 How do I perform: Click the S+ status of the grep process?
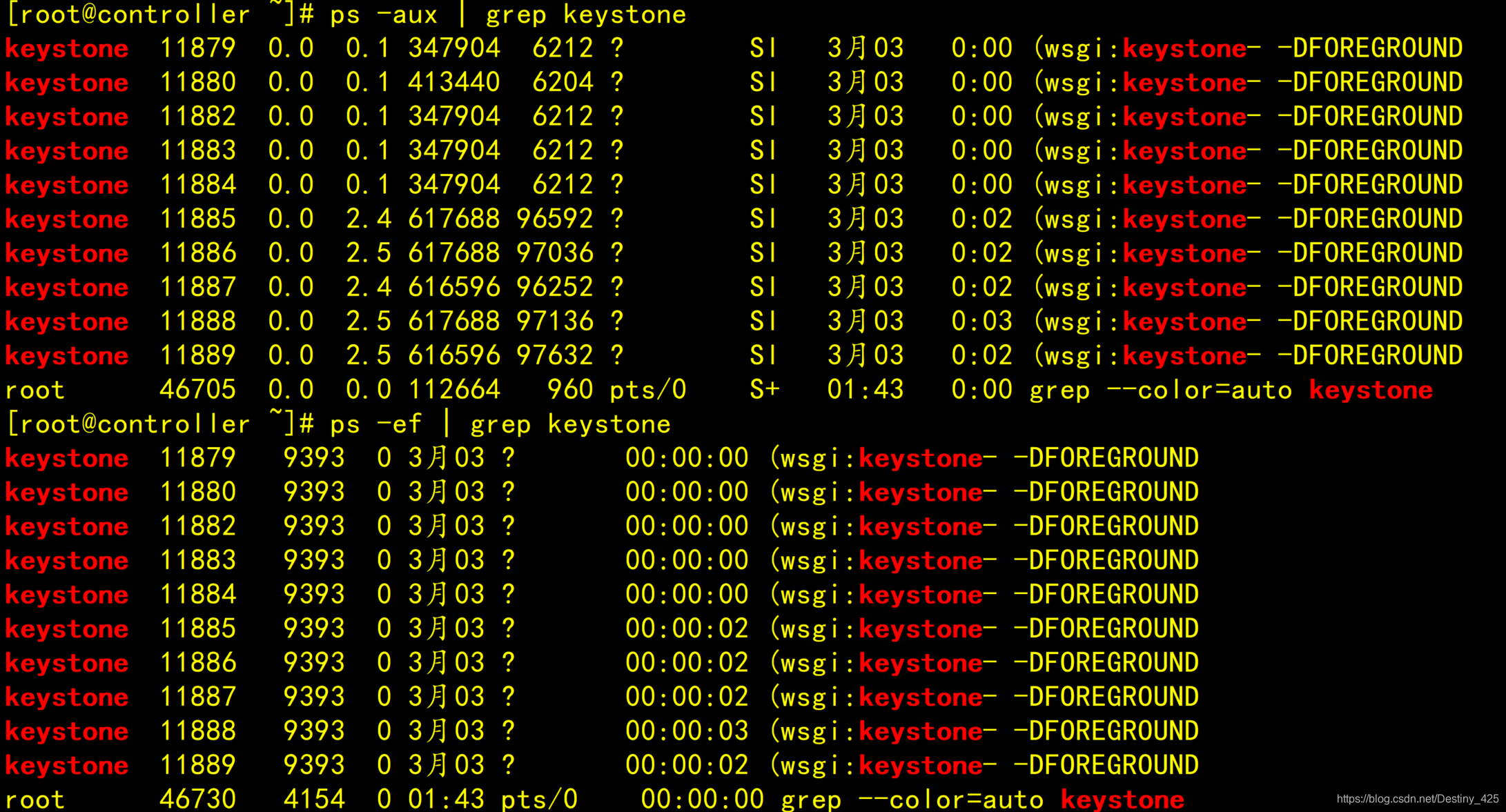click(765, 390)
